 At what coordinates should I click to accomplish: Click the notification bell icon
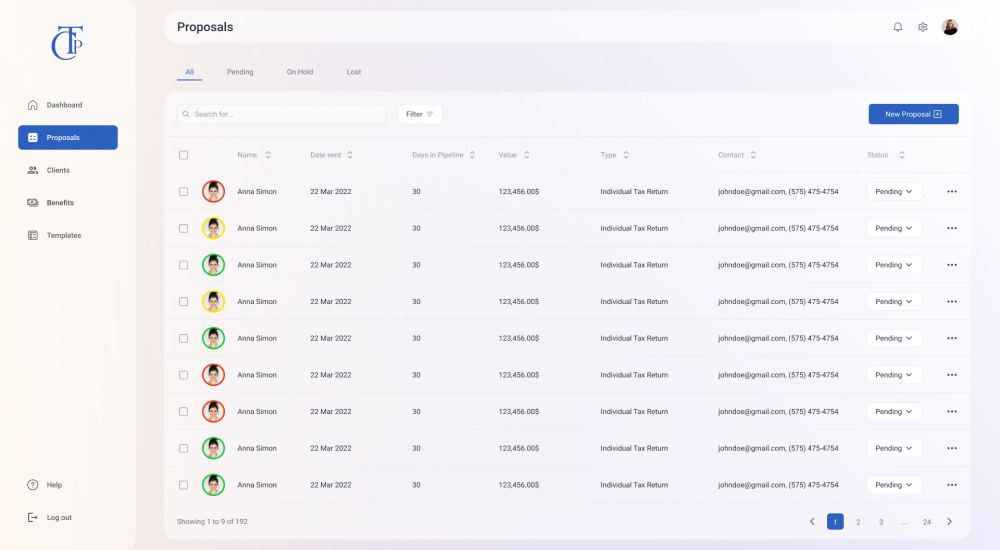tap(897, 27)
